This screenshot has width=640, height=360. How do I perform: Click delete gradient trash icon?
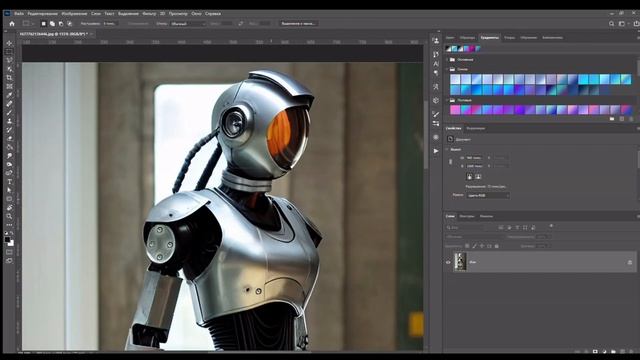631,119
